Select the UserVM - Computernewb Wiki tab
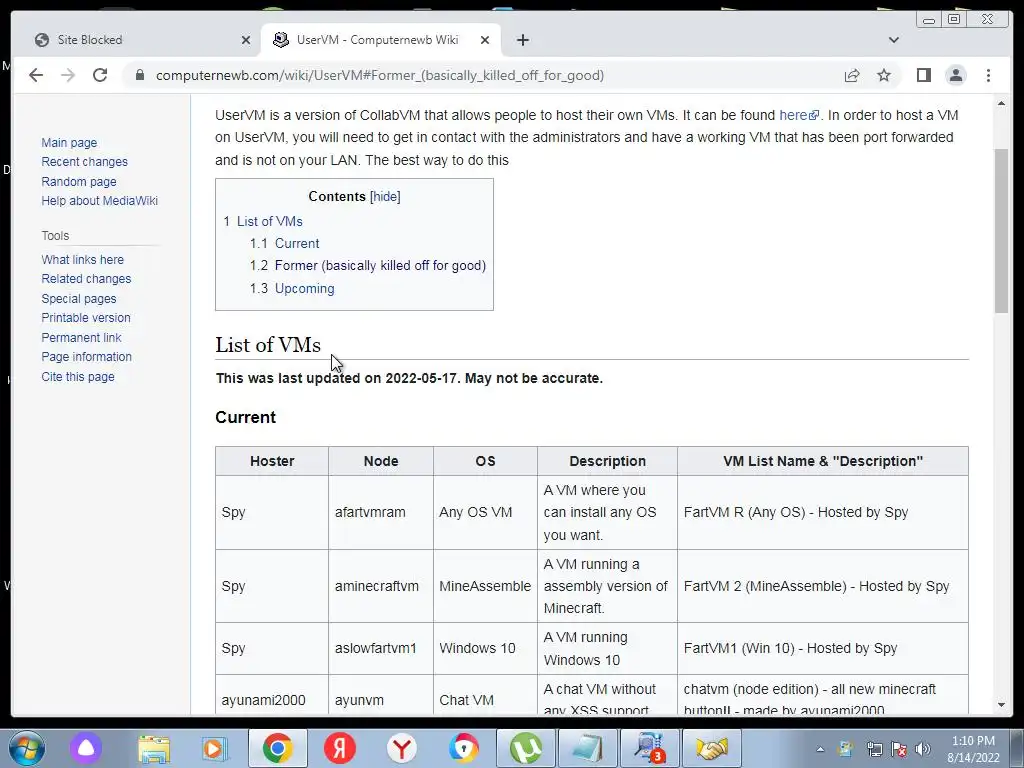 pyautogui.click(x=380, y=40)
